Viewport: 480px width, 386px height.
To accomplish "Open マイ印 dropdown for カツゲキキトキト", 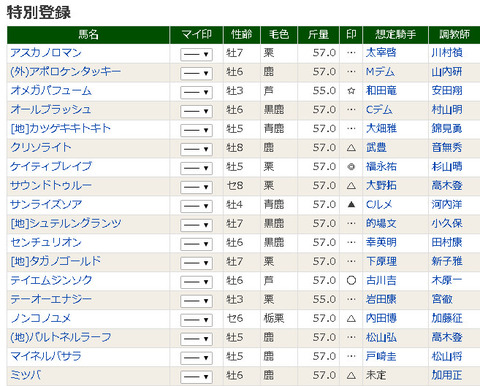I will [x=196, y=130].
